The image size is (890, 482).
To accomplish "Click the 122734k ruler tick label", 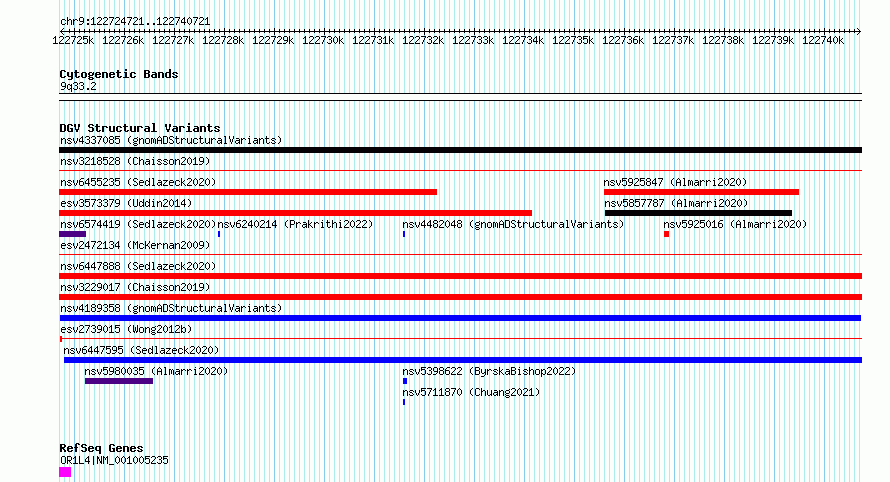I will pyautogui.click(x=523, y=41).
